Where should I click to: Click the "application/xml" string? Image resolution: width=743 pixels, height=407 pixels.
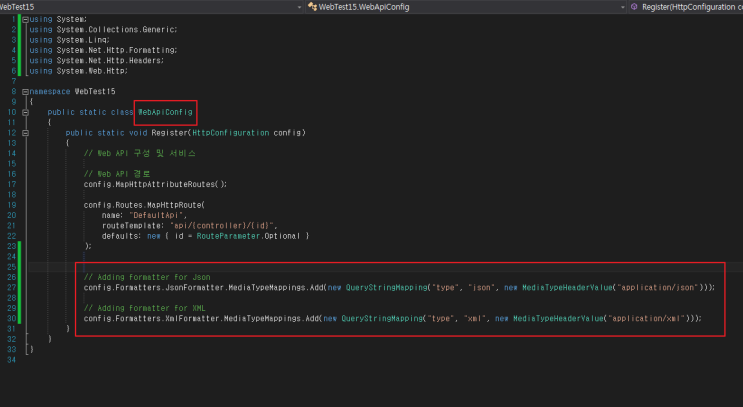(x=646, y=318)
